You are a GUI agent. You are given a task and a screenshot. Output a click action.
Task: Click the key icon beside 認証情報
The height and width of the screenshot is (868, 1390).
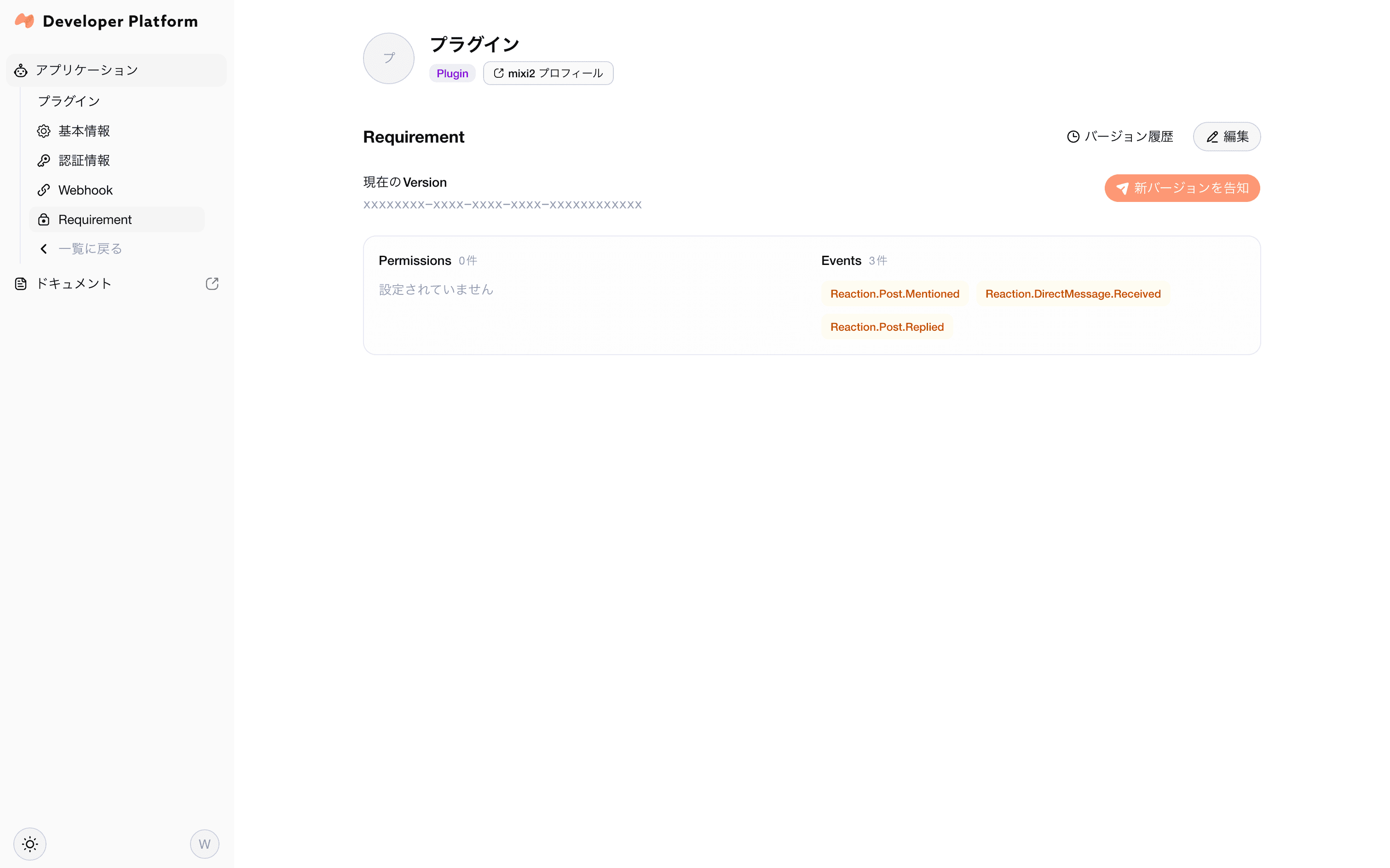[44, 160]
